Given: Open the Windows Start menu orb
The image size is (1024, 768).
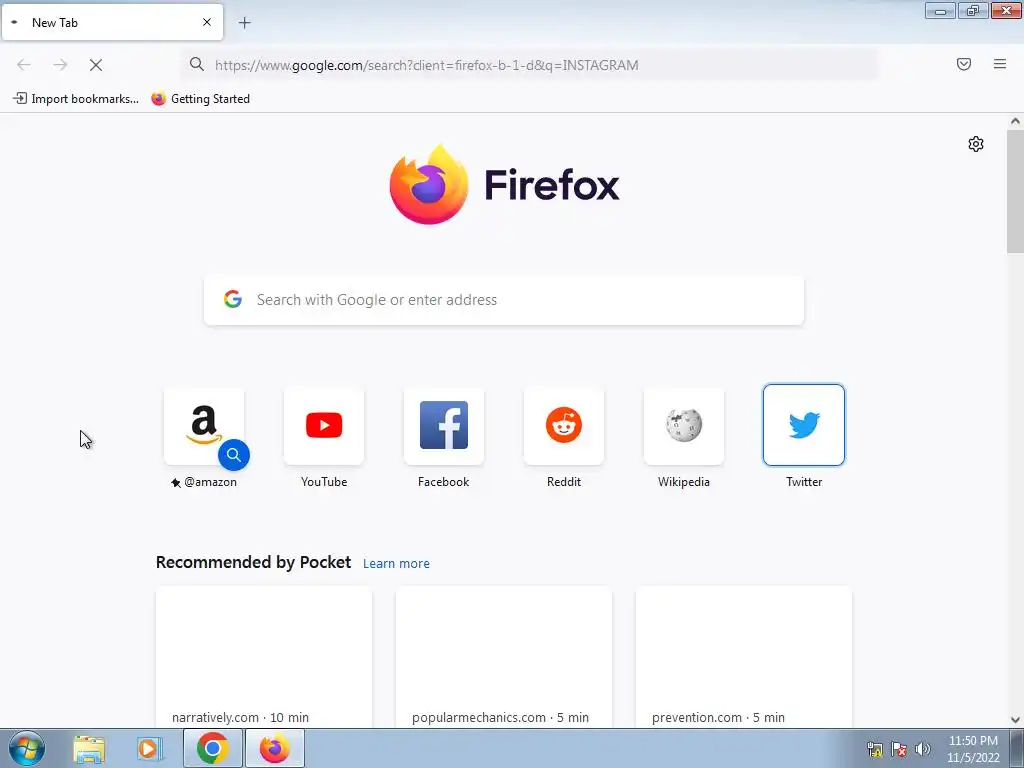Looking at the screenshot, I should tap(27, 748).
